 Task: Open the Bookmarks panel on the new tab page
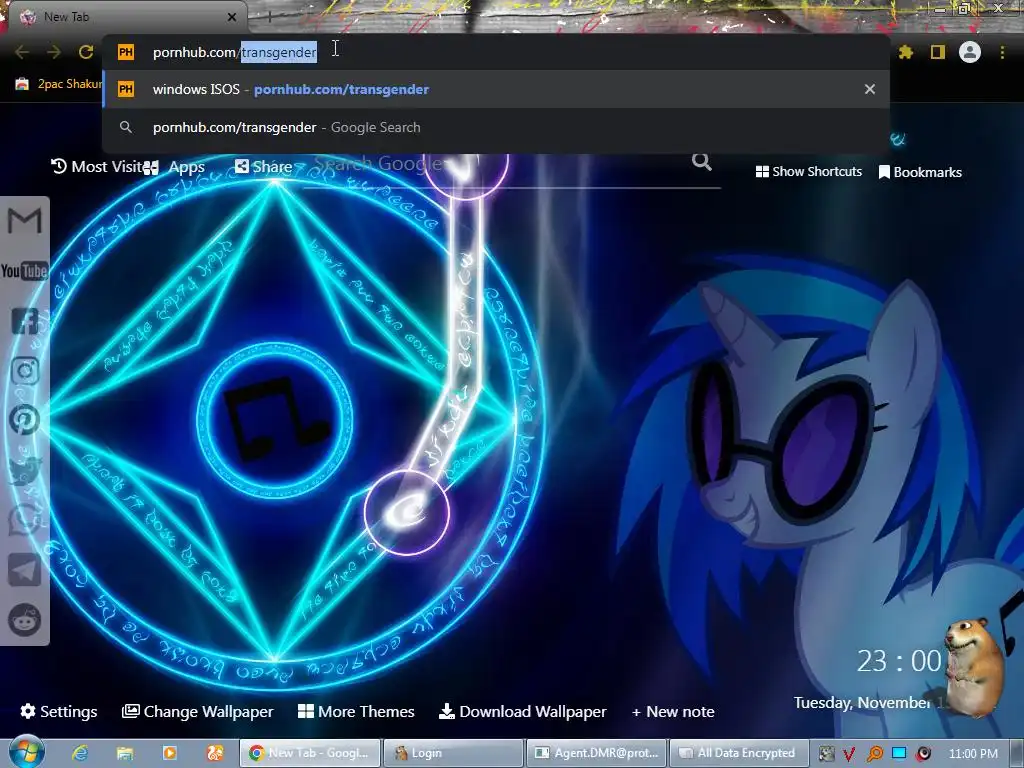(920, 172)
